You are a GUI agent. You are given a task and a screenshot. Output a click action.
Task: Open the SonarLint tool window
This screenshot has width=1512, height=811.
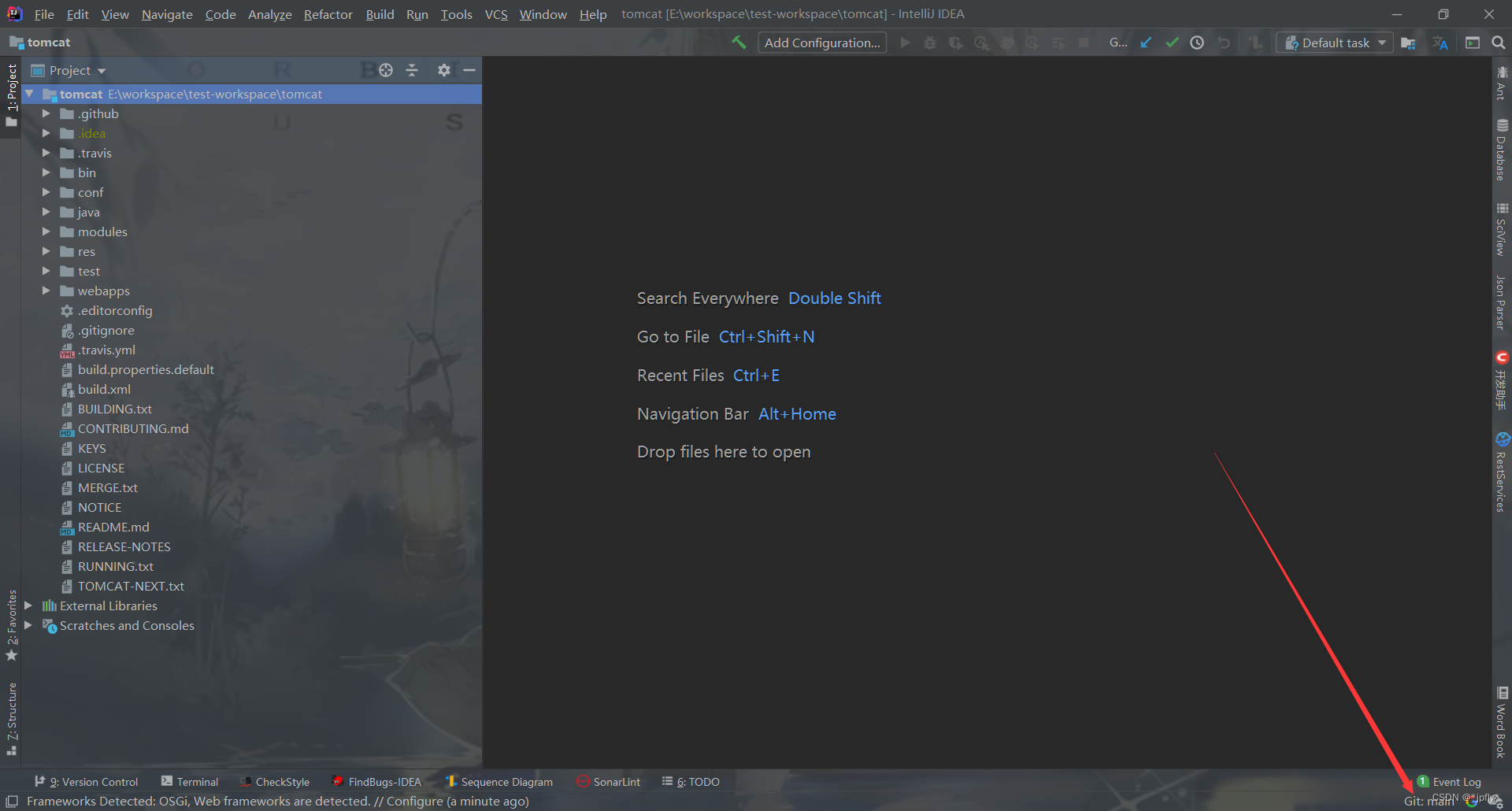pos(609,782)
